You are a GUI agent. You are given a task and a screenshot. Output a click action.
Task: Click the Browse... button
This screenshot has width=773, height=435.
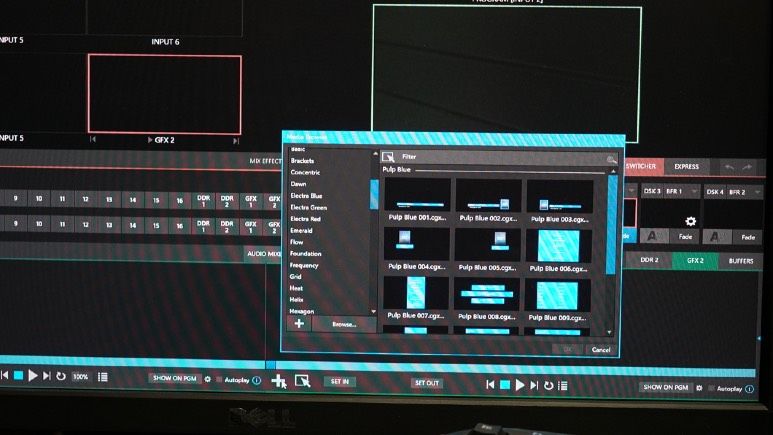[x=344, y=324]
